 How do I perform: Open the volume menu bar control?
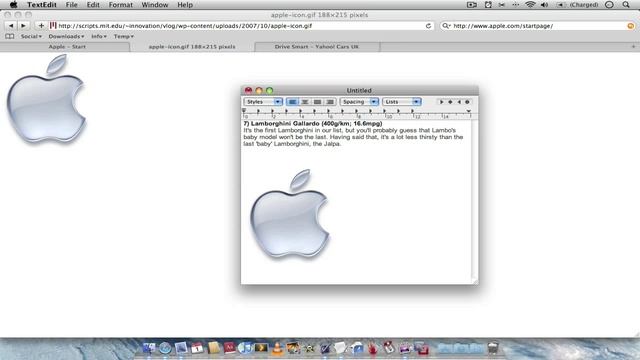[x=544, y=5]
